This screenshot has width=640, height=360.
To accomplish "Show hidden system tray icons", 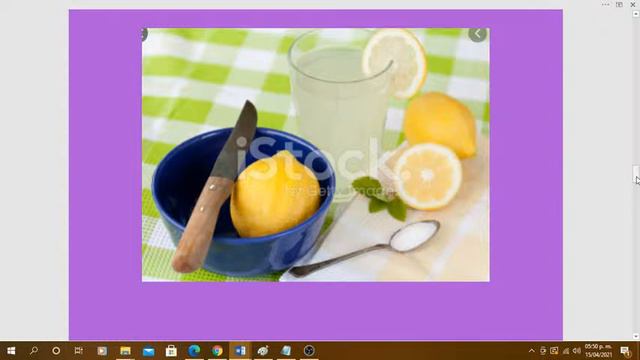I will (x=531, y=351).
